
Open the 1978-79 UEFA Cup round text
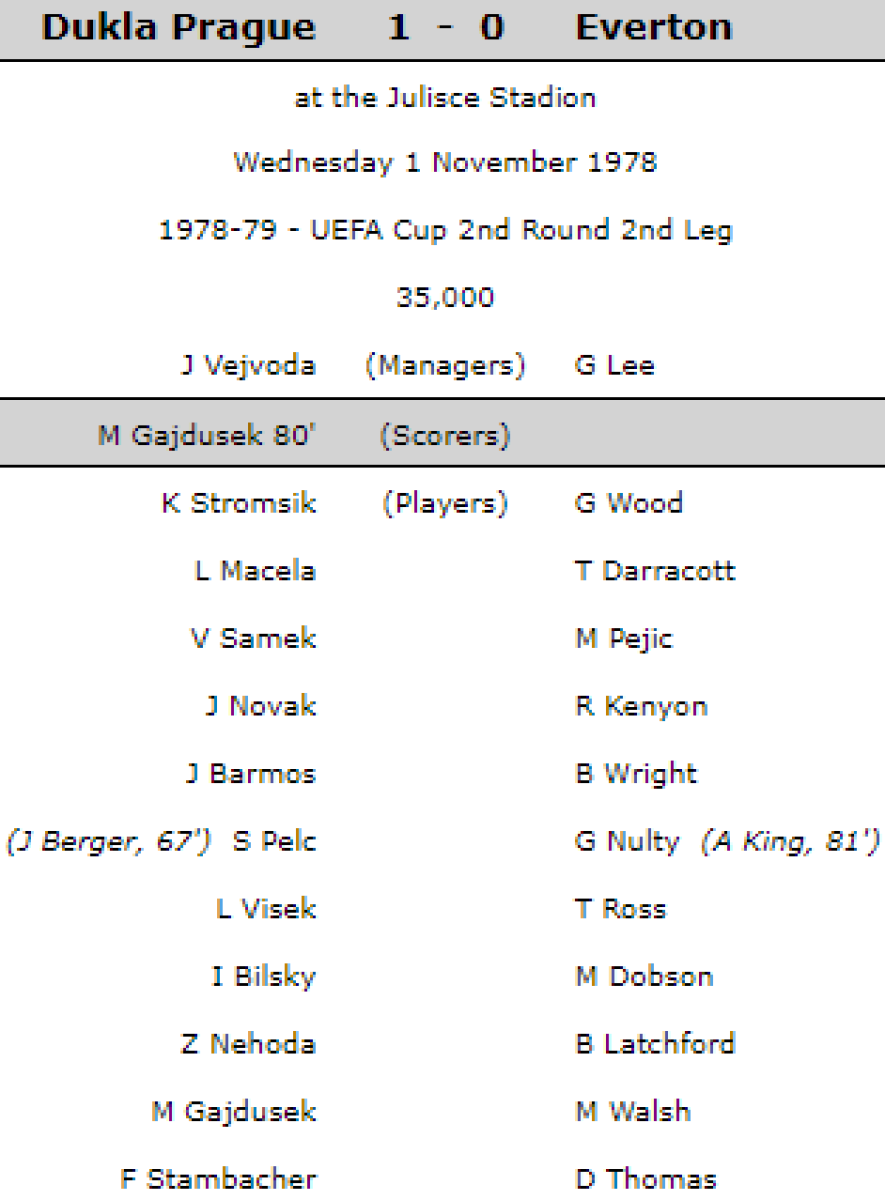tap(445, 231)
